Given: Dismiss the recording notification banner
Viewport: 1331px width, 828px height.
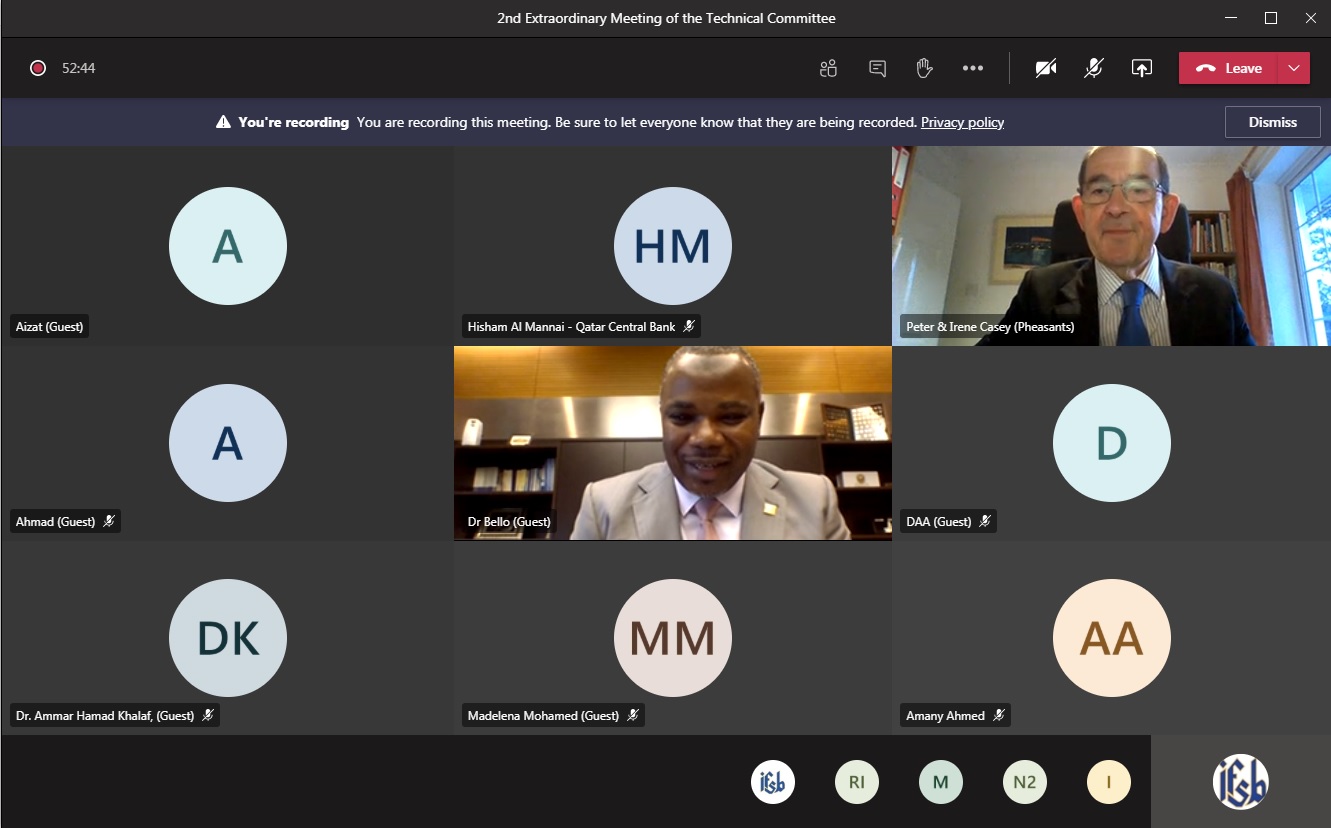Looking at the screenshot, I should 1272,122.
